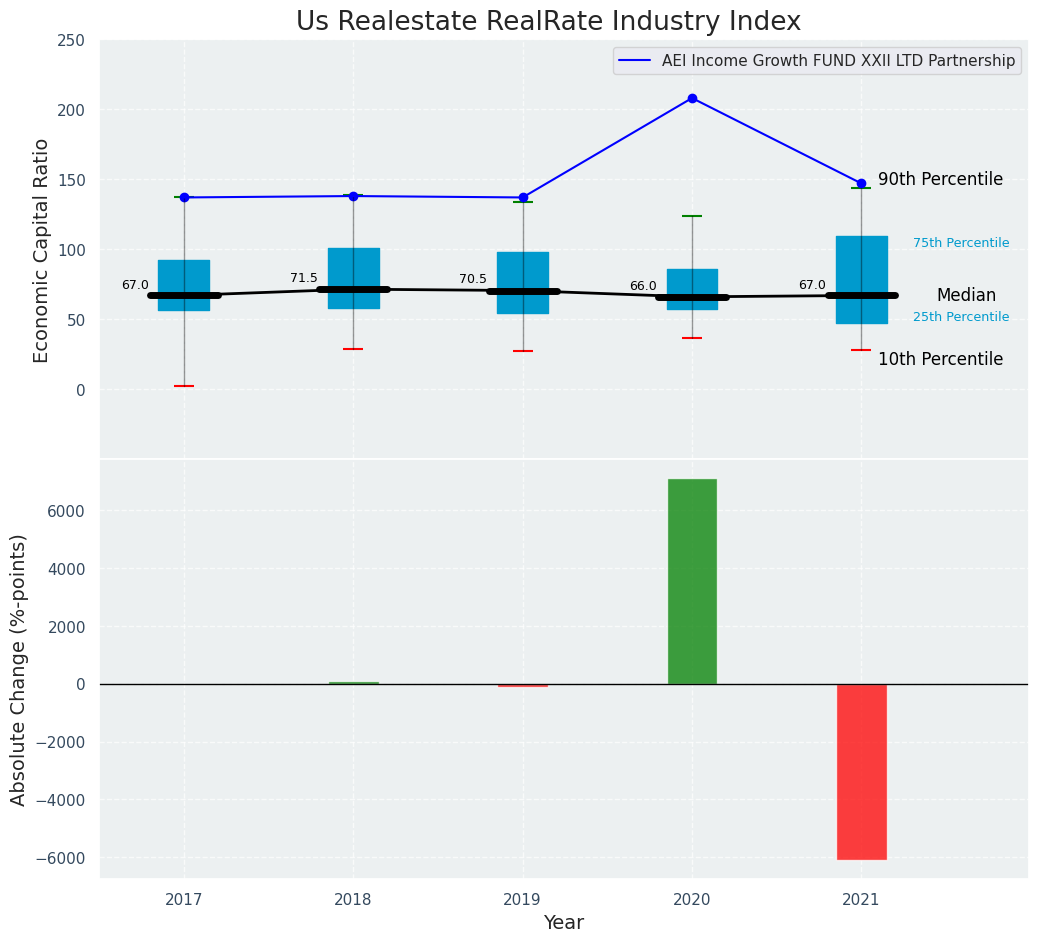Image resolution: width=1039 pixels, height=942 pixels.
Task: Select the blue 2017 line marker
Action: (184, 197)
